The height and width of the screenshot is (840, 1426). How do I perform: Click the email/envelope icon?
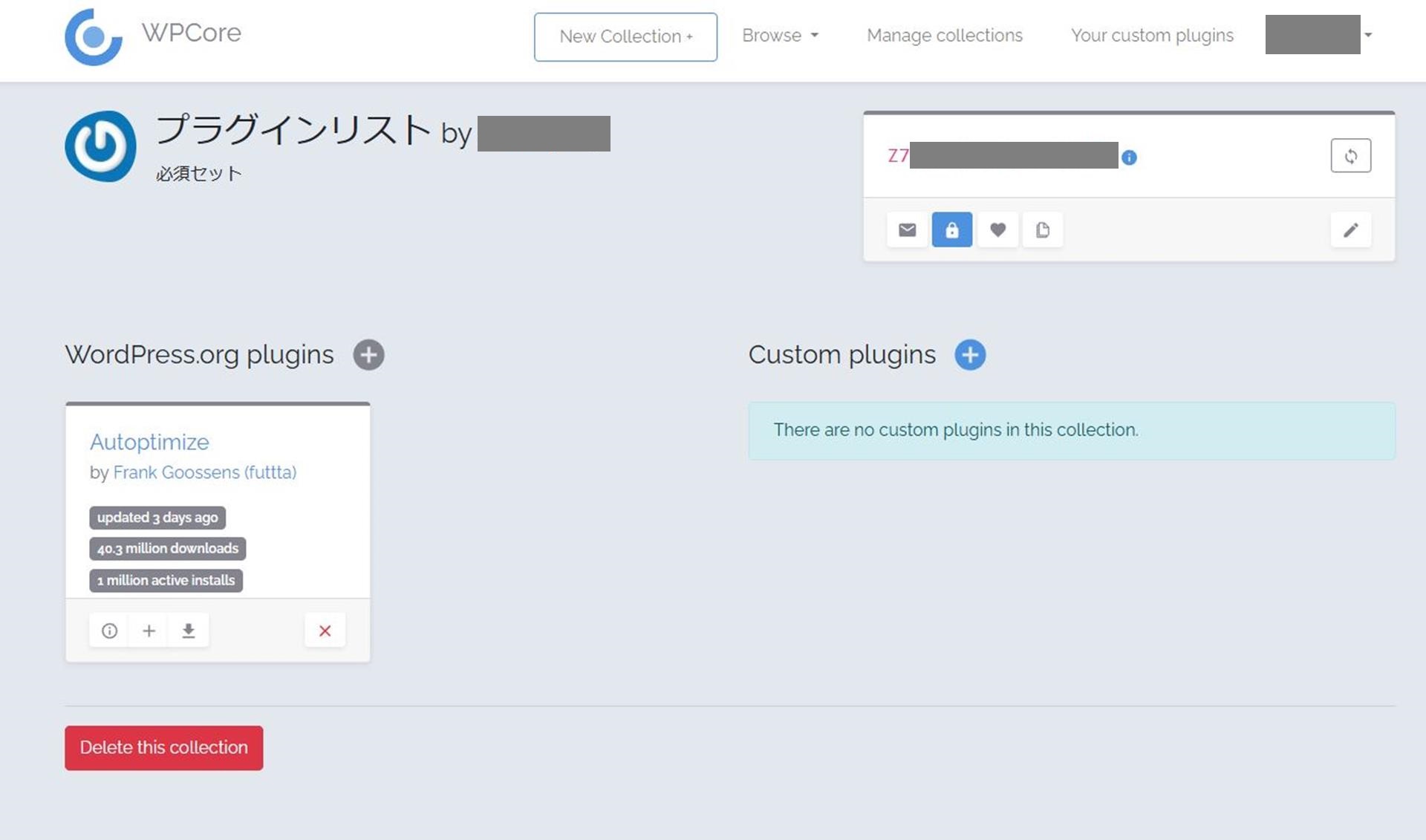pyautogui.click(x=906, y=229)
